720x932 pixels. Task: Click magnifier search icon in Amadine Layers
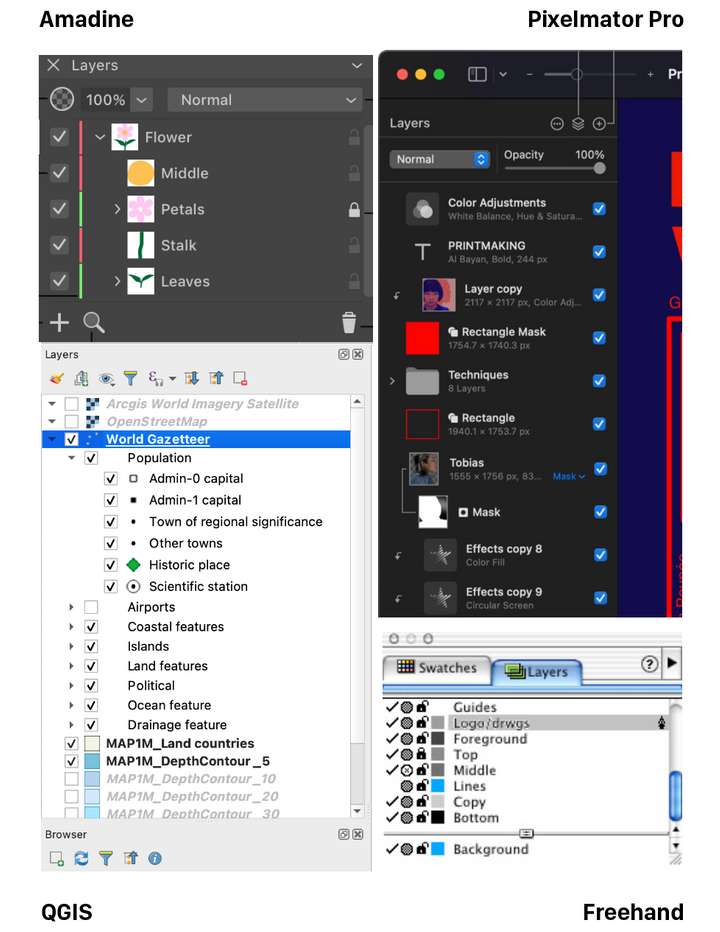pos(93,322)
